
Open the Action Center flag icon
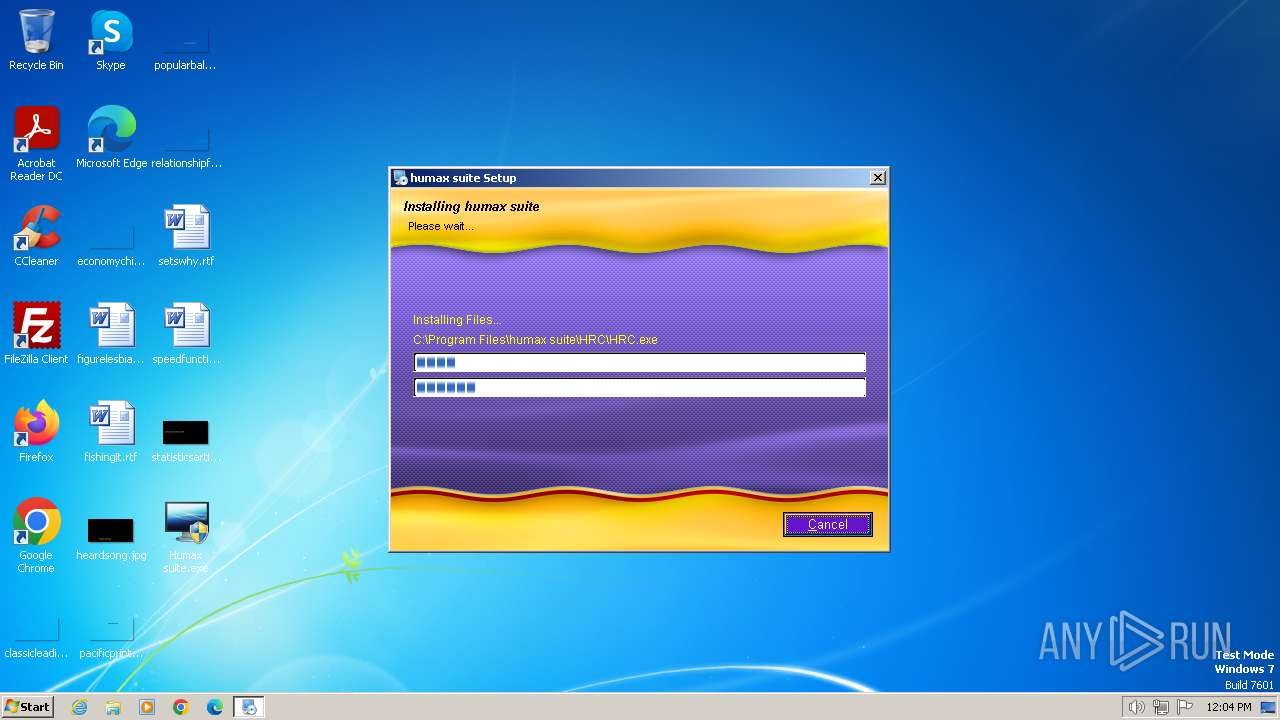coord(1185,707)
